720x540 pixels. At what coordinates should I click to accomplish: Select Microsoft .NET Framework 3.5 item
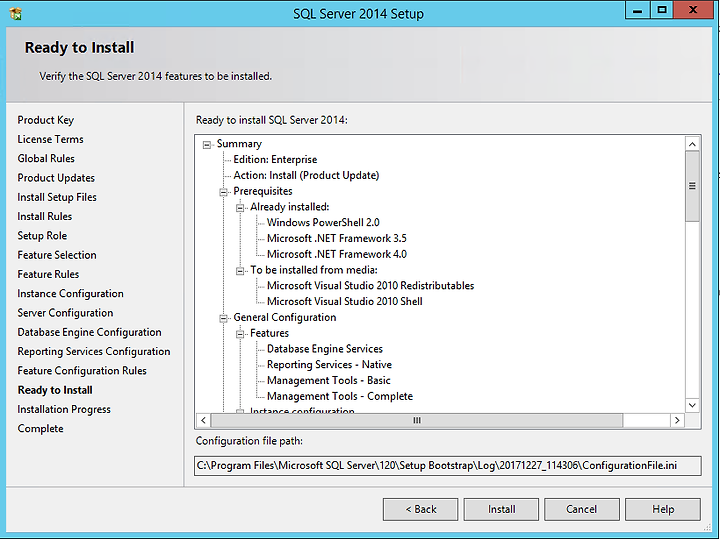[x=337, y=238]
